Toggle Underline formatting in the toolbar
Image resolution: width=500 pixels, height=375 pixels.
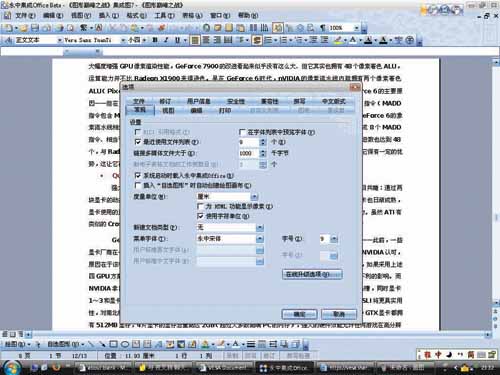(x=177, y=40)
